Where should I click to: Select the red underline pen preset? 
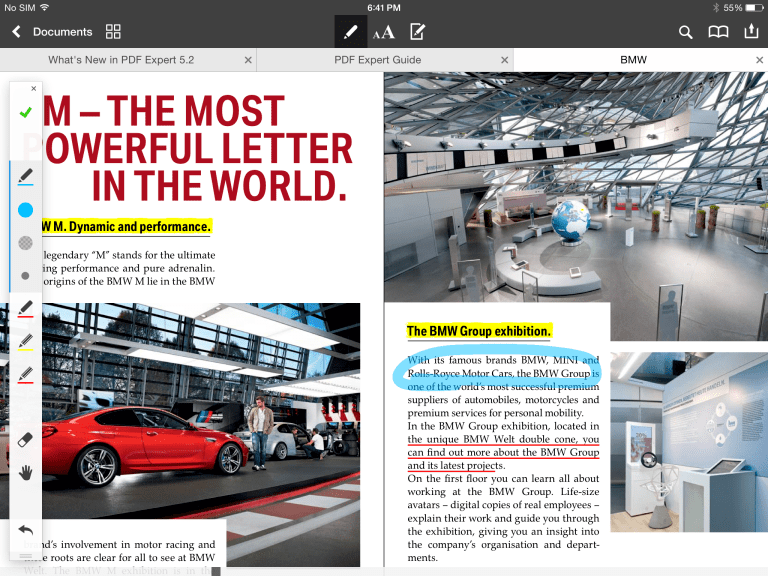[x=25, y=375]
